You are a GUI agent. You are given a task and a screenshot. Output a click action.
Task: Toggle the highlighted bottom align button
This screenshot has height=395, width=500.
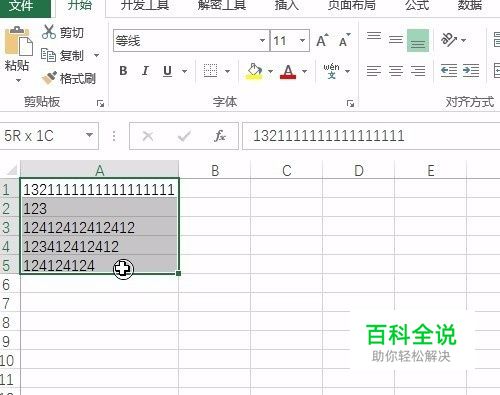pyautogui.click(x=418, y=40)
